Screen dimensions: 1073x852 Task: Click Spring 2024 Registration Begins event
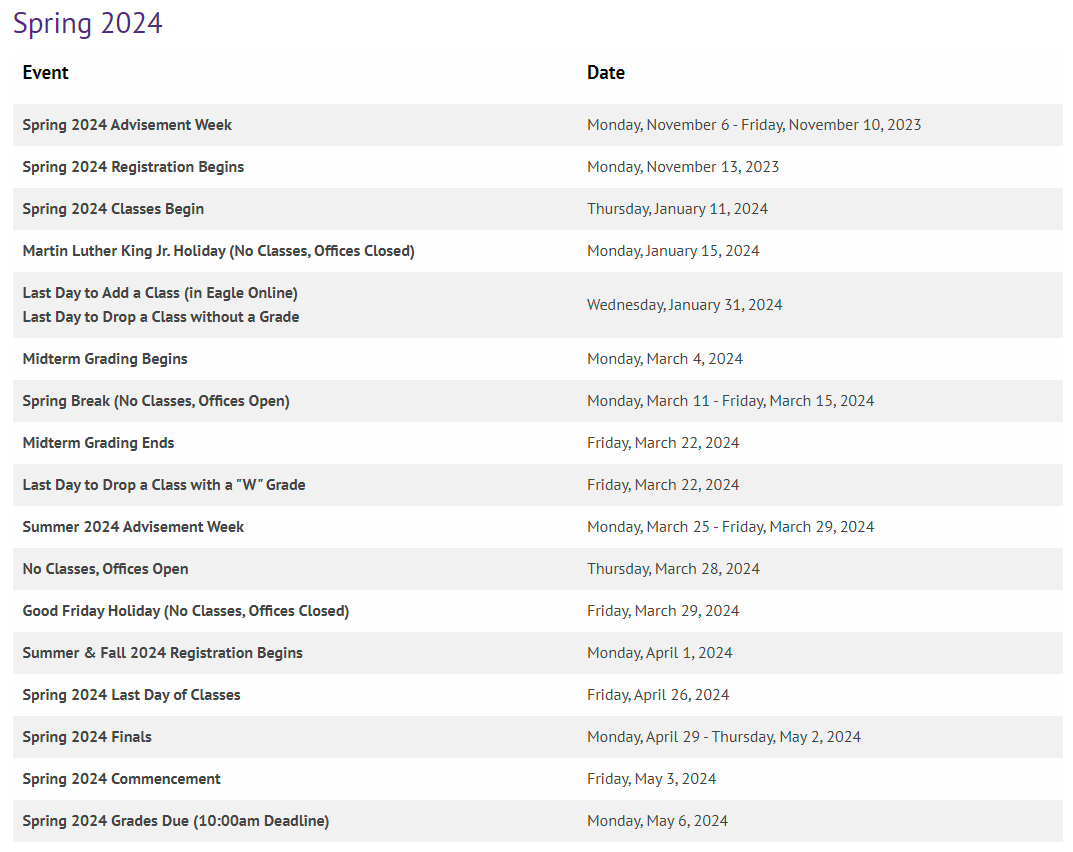[133, 167]
